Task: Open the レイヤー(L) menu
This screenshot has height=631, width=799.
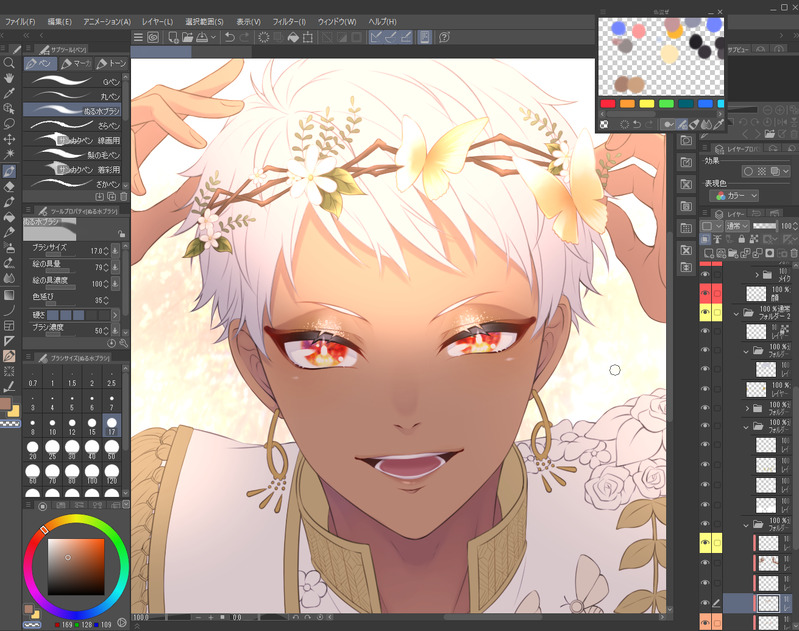Action: pos(157,22)
